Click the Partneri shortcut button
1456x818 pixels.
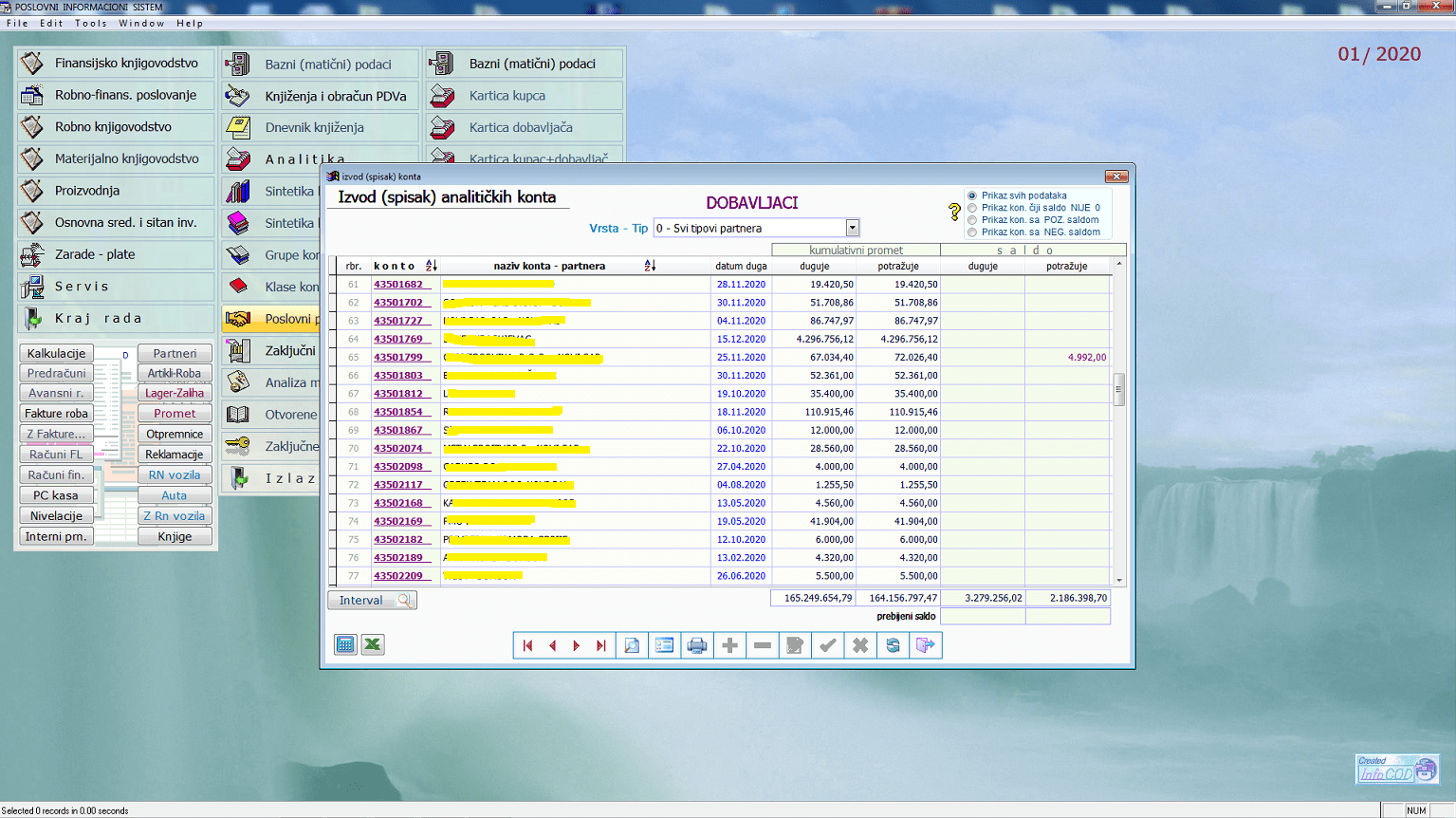(175, 353)
